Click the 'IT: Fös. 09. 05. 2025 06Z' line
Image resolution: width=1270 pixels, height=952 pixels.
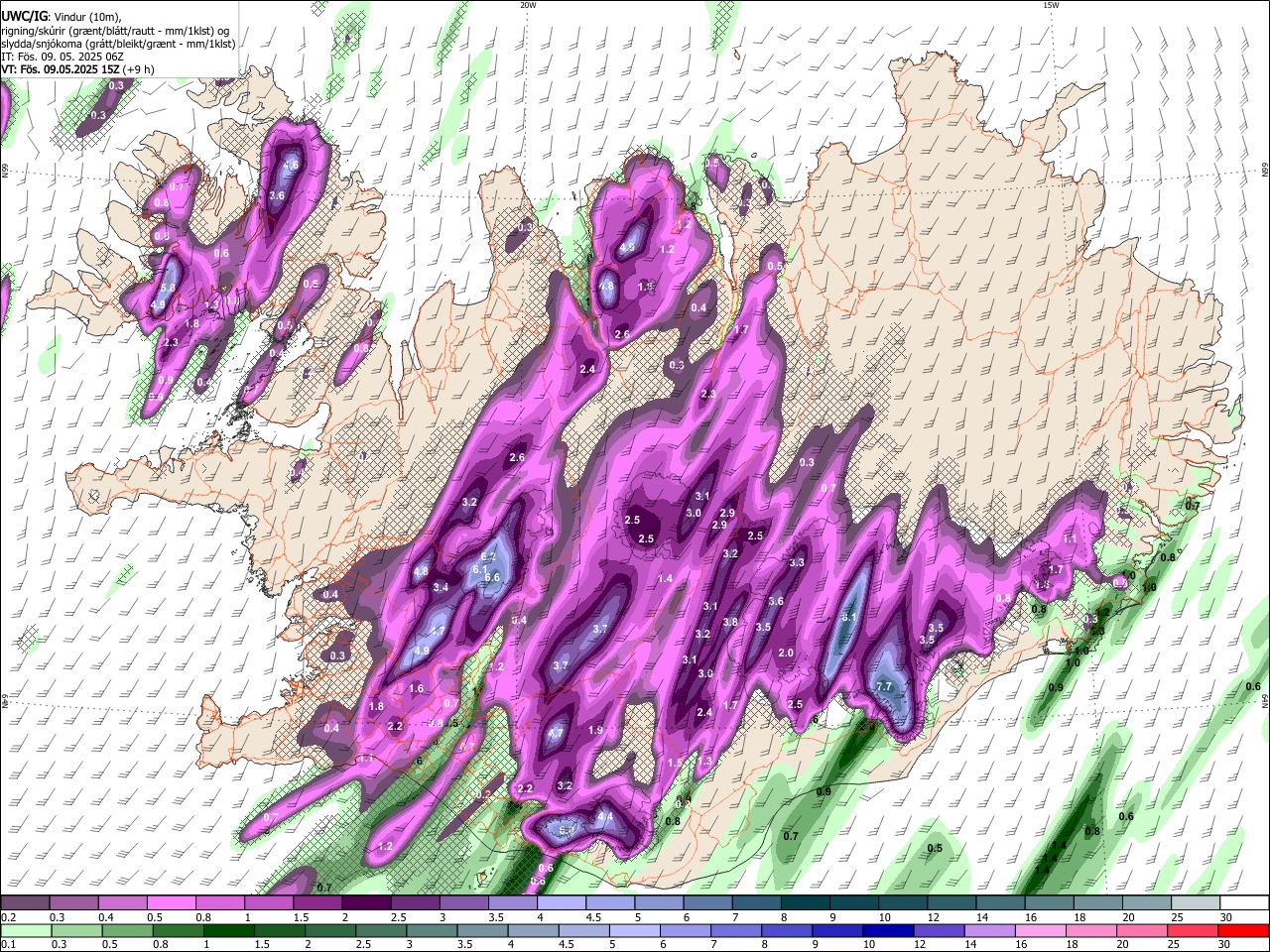pos(63,57)
